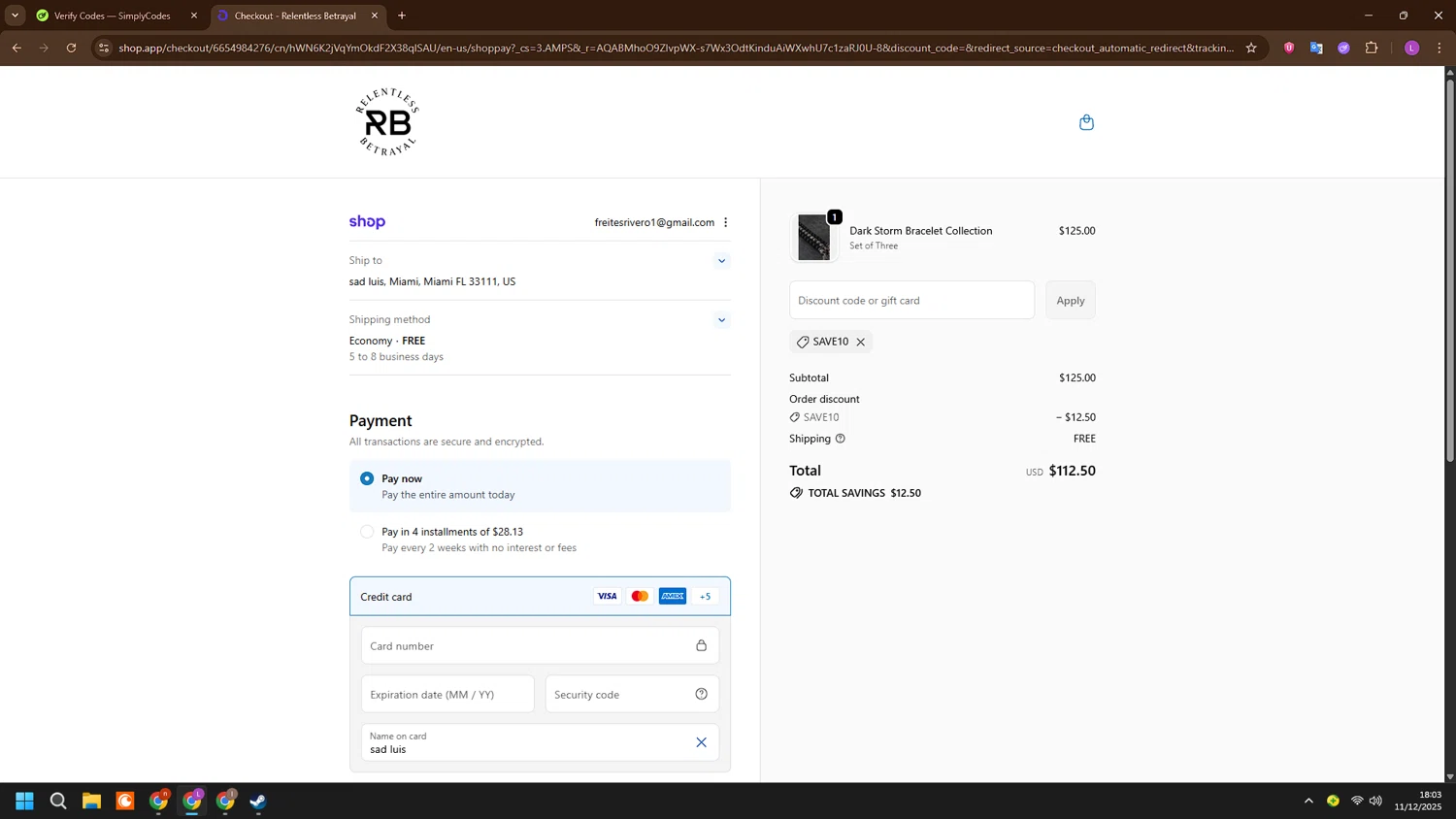The height and width of the screenshot is (819, 1456).
Task: Open Steam from the taskbar
Action: tap(258, 801)
